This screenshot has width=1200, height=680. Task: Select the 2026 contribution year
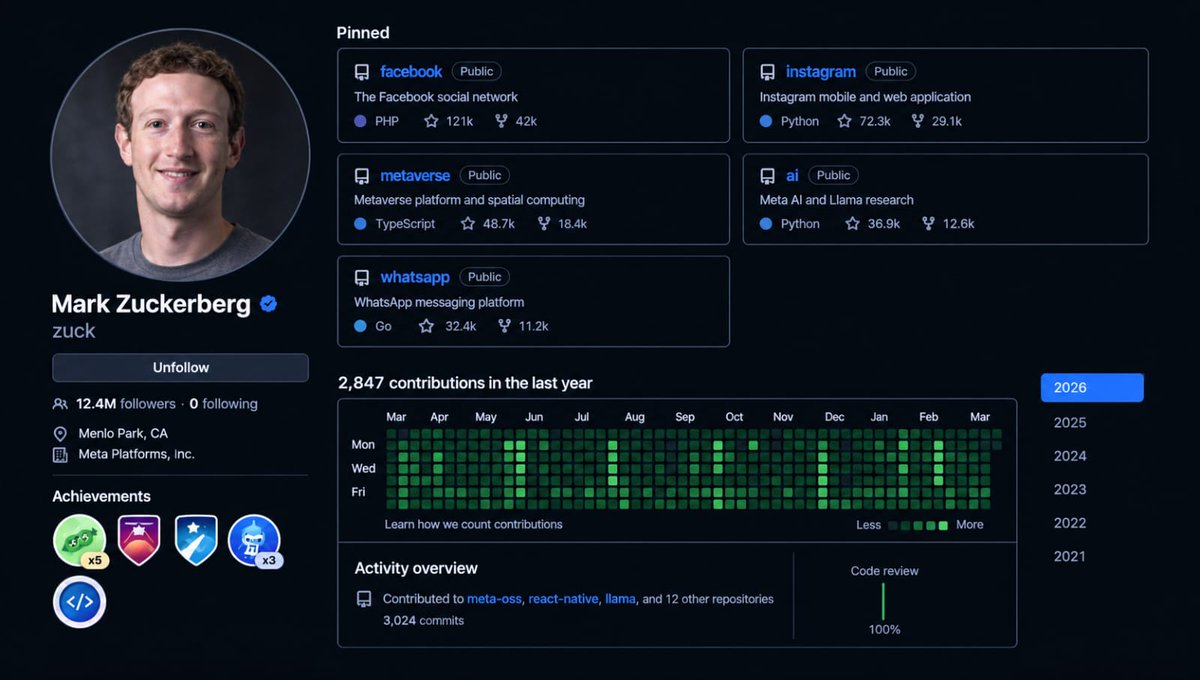[x=1092, y=388]
